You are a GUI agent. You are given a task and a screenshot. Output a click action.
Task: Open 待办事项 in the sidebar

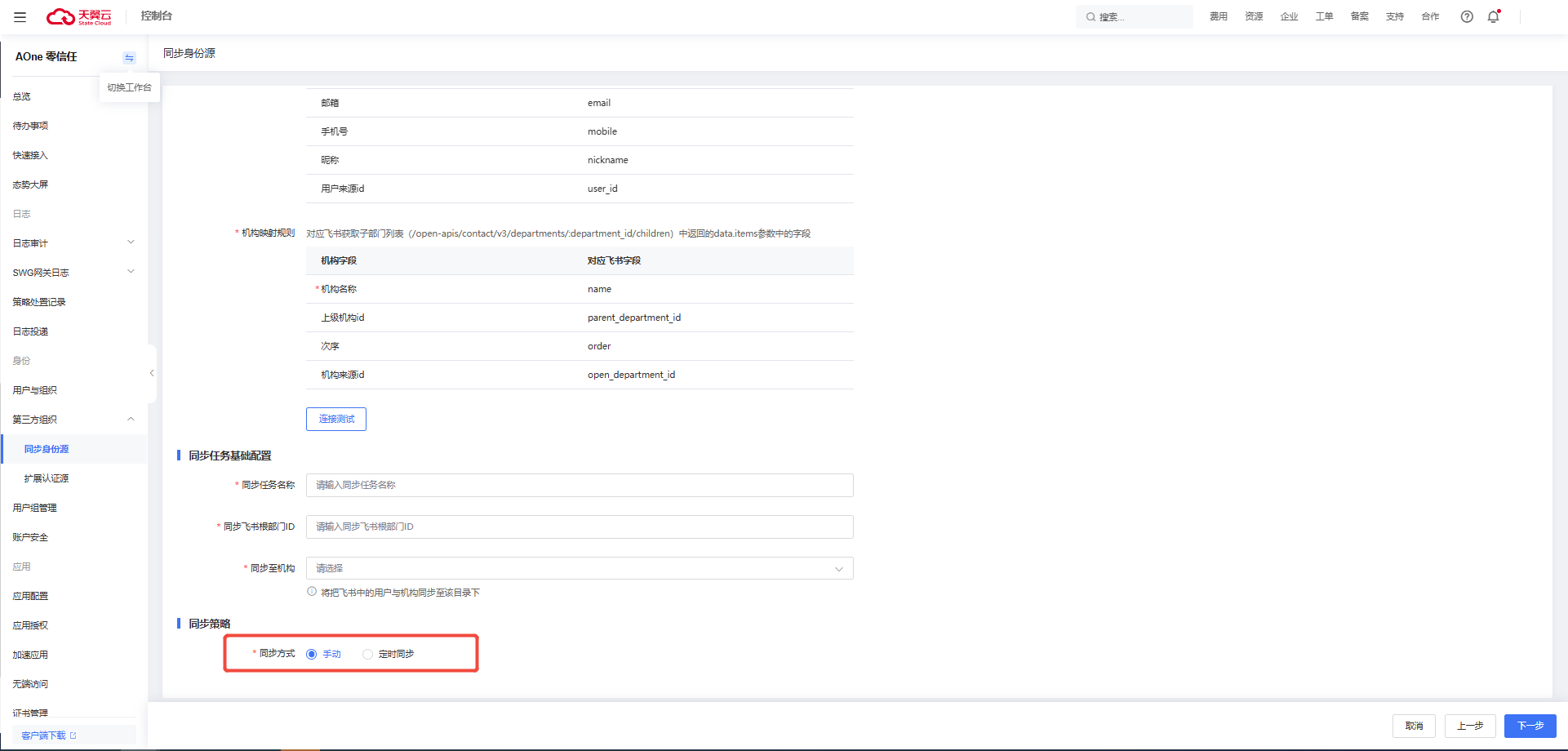tap(30, 126)
